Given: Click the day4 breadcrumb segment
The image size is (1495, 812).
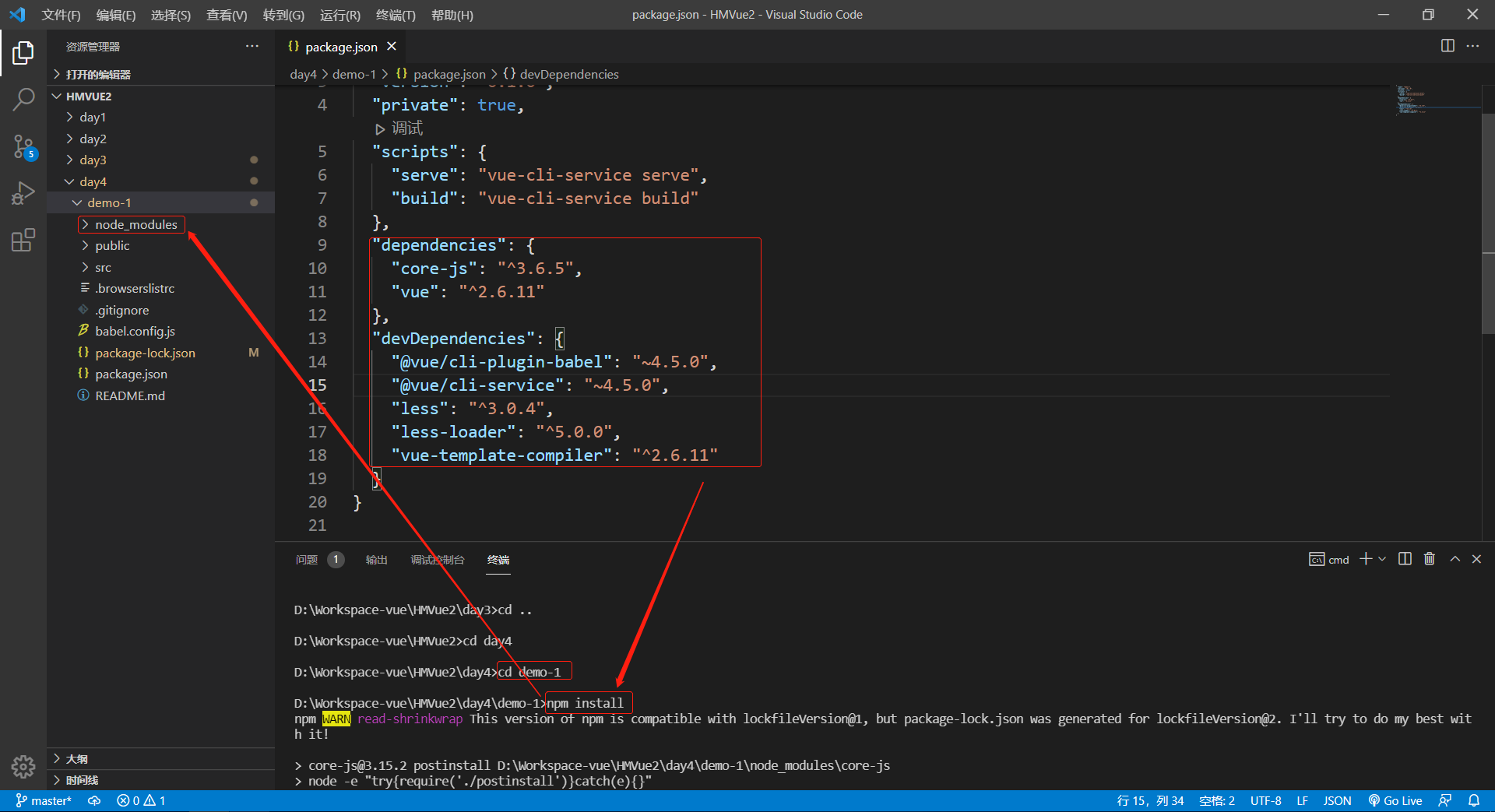Looking at the screenshot, I should (x=303, y=75).
